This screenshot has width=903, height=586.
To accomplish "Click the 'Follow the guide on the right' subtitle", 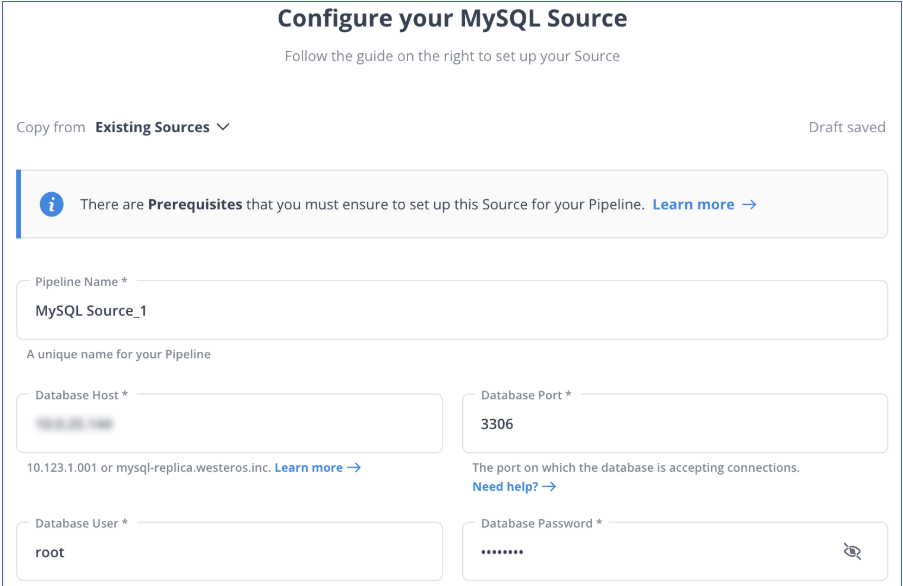I will pos(452,56).
